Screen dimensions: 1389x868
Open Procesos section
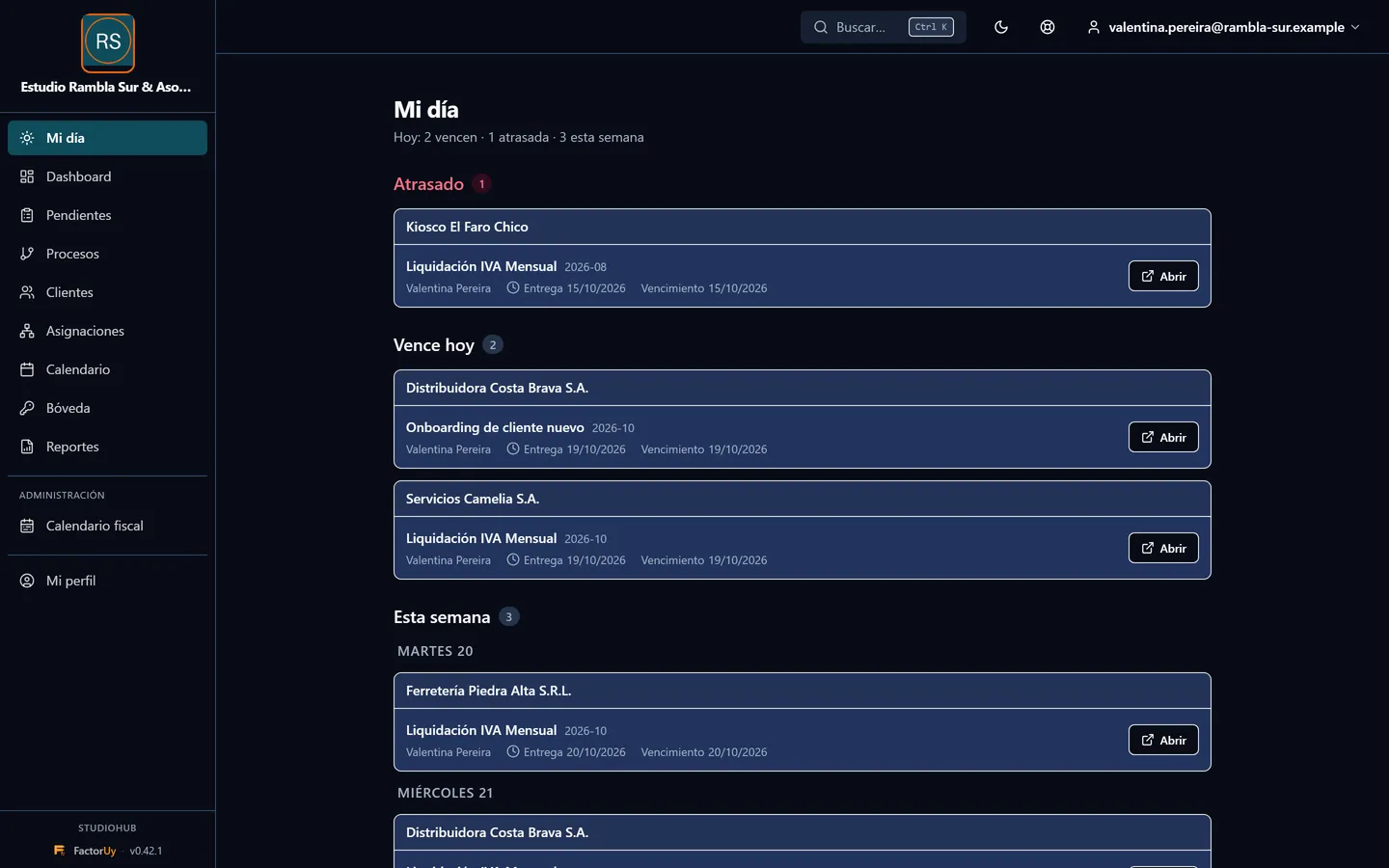(x=107, y=254)
